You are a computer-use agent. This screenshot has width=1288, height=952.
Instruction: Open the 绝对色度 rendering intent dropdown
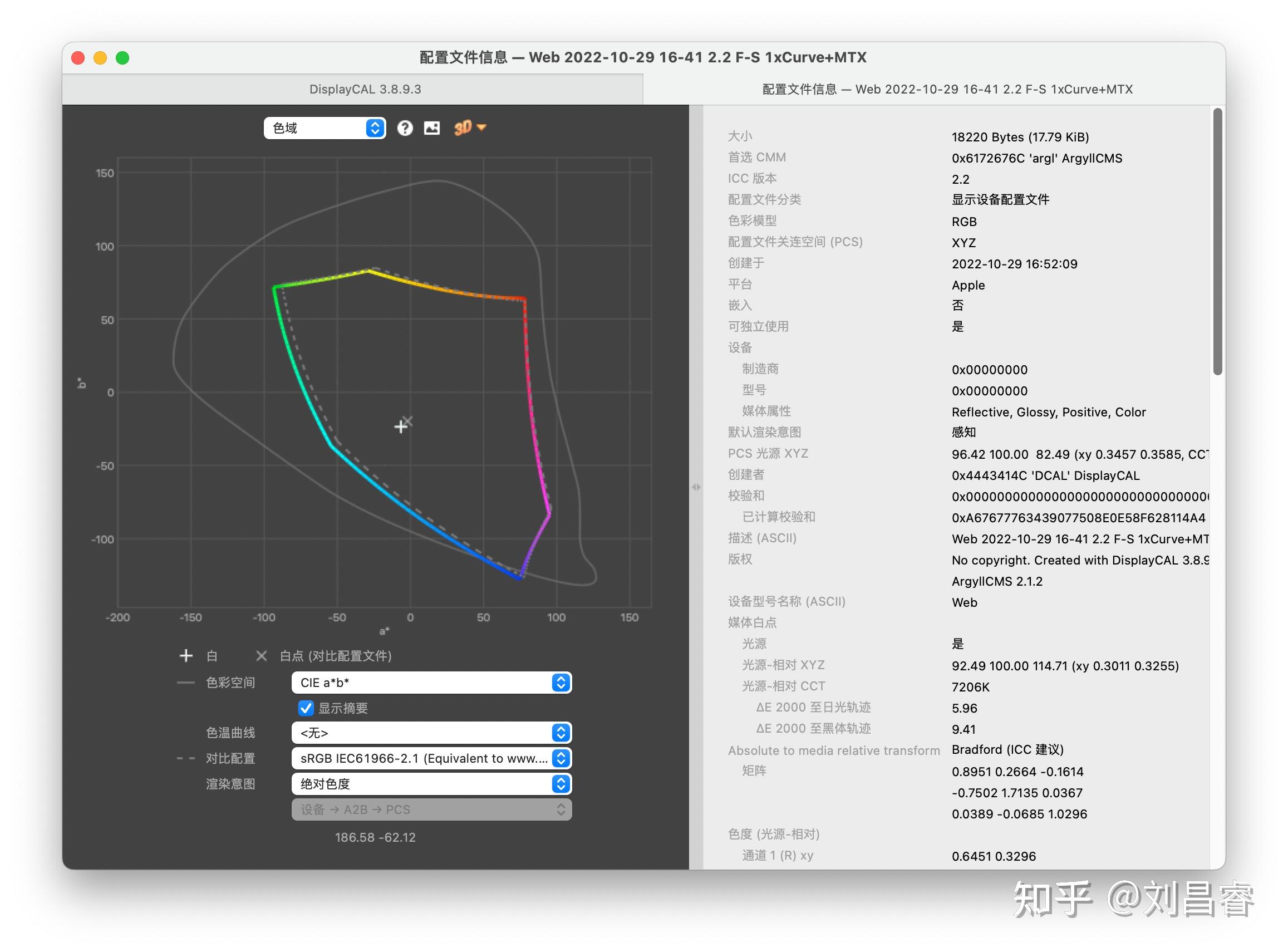pyautogui.click(x=431, y=784)
